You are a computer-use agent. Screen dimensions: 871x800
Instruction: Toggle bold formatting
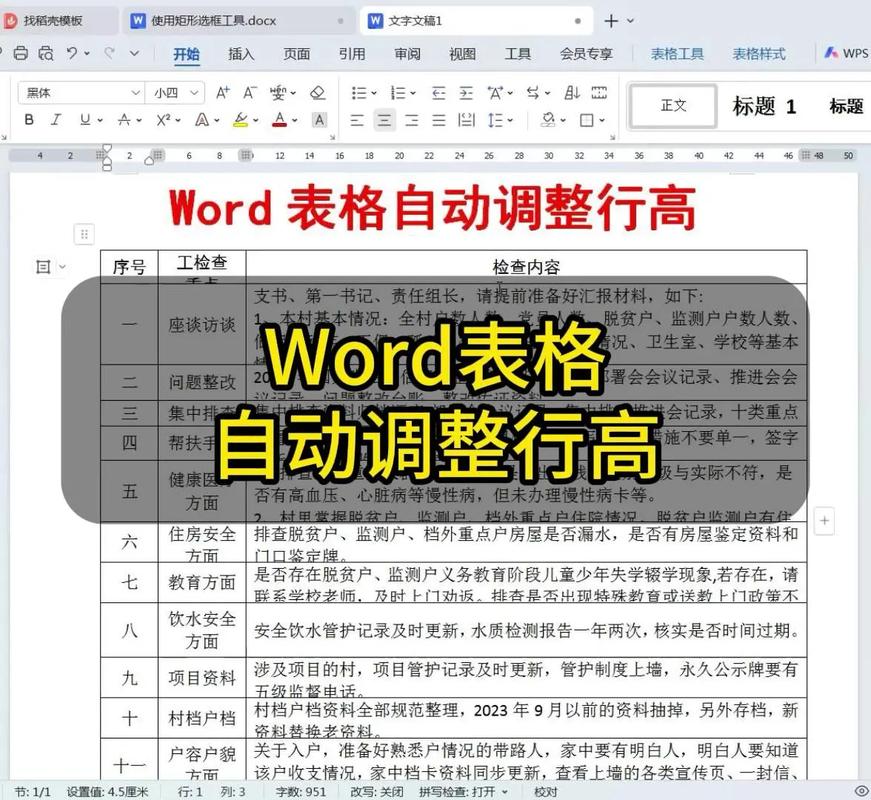(27, 117)
